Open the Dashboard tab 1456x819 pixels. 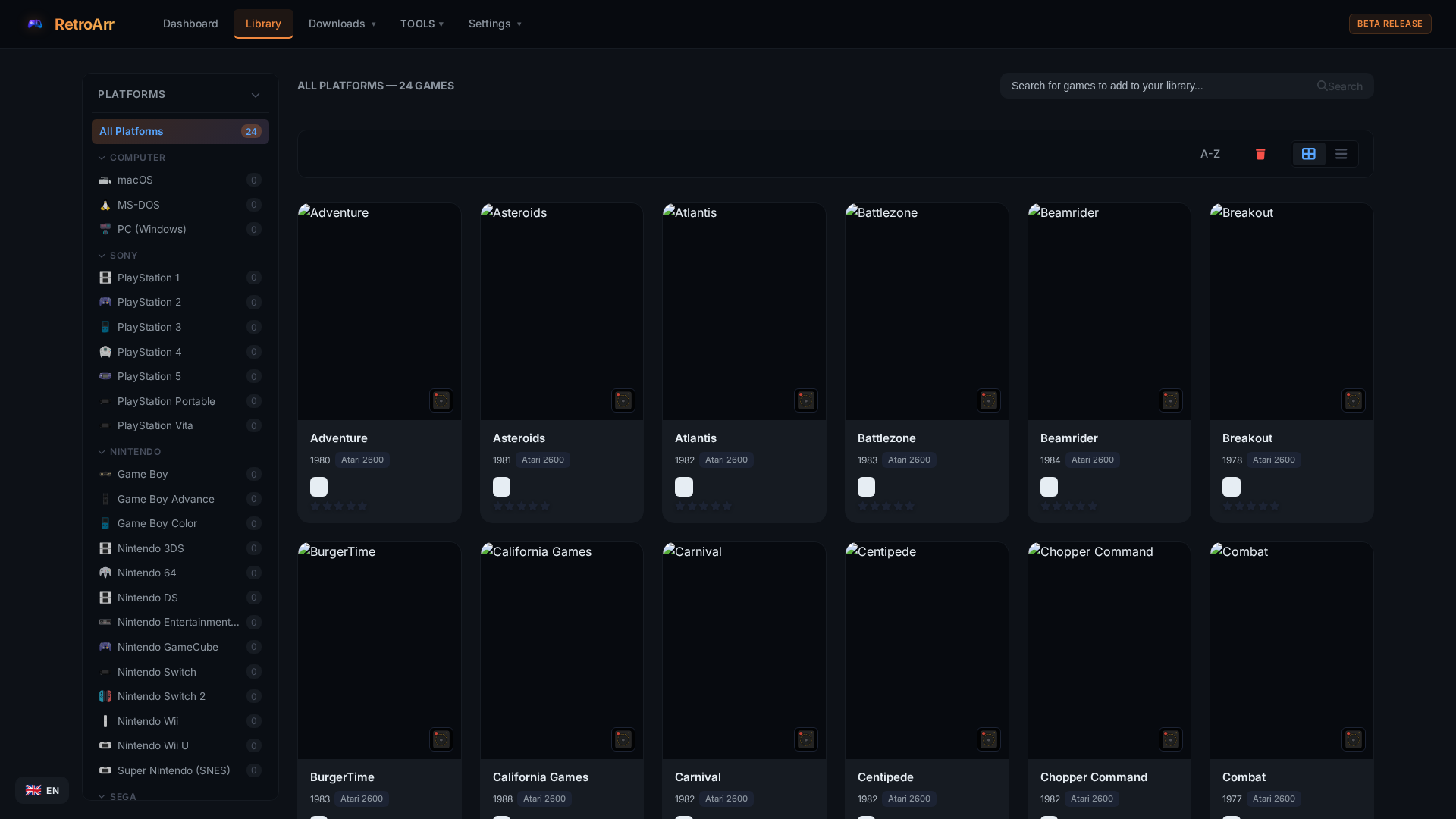tap(190, 24)
